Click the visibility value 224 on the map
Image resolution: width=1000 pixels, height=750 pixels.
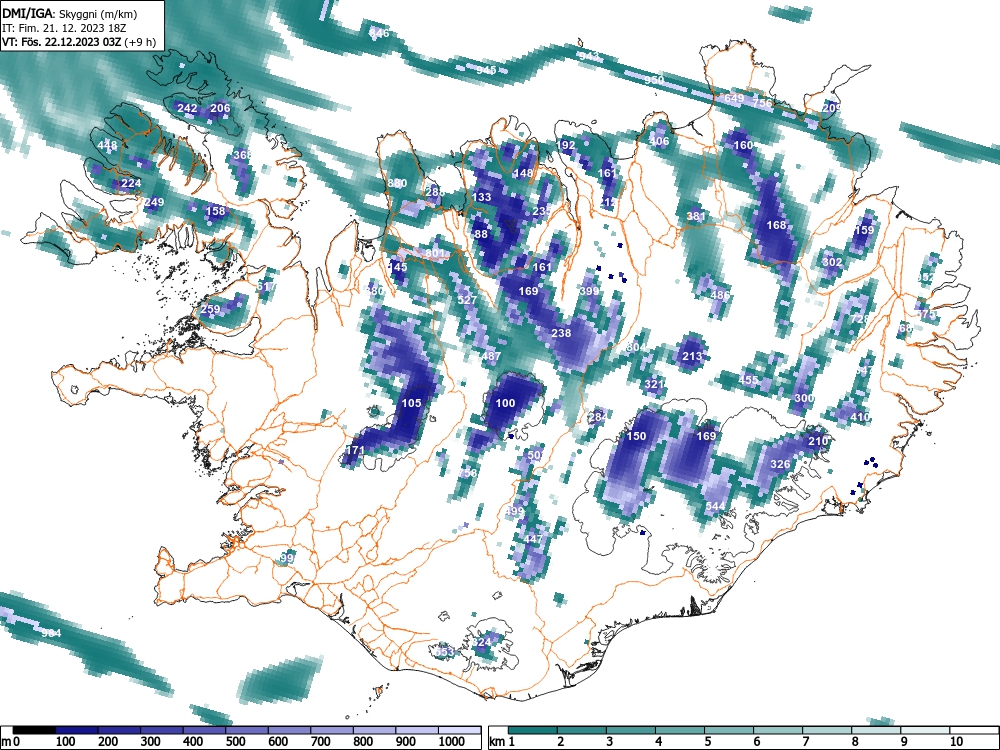[x=131, y=184]
